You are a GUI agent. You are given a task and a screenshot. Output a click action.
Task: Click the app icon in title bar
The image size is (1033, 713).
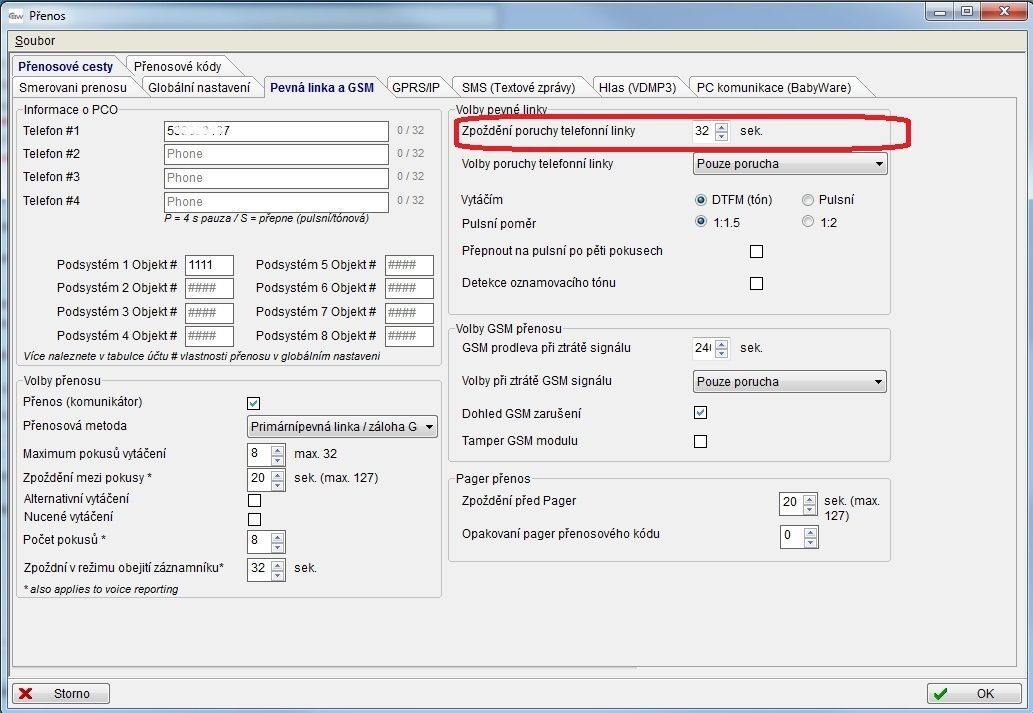point(15,15)
